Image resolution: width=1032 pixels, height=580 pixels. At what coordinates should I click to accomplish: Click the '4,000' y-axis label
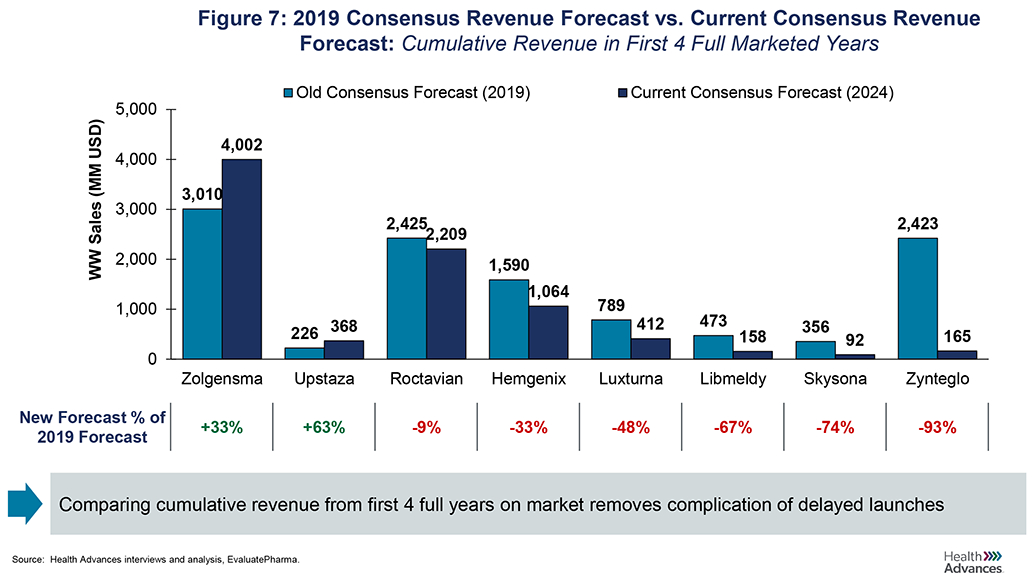click(136, 159)
